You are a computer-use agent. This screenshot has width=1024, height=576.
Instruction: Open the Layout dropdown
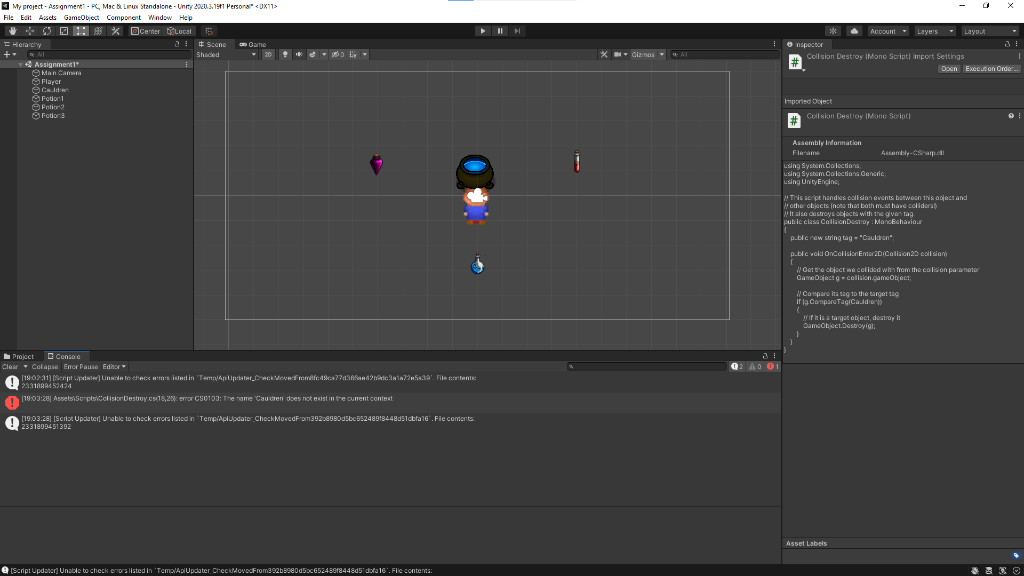click(989, 31)
